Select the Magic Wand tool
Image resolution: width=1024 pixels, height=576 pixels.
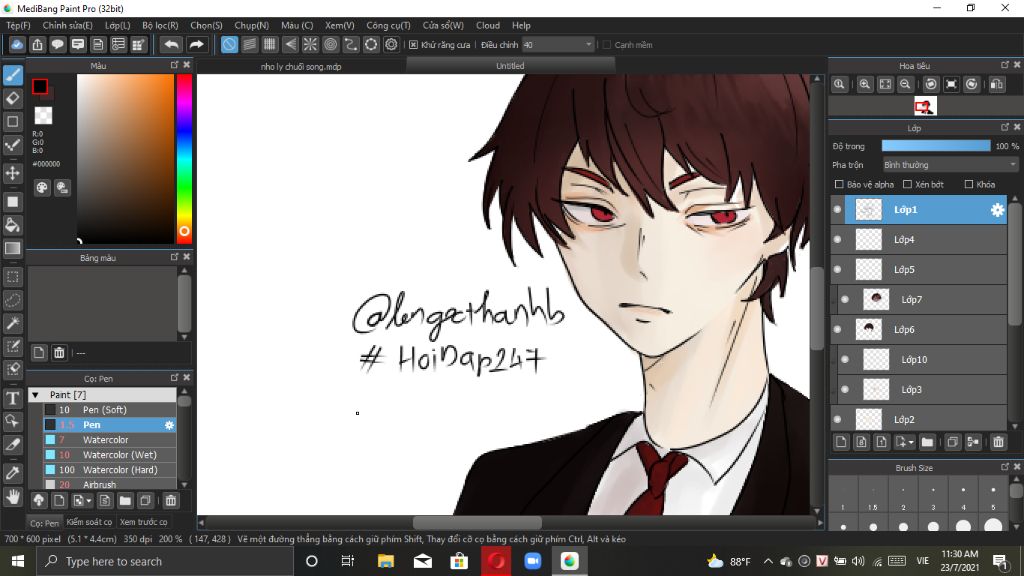tap(12, 323)
